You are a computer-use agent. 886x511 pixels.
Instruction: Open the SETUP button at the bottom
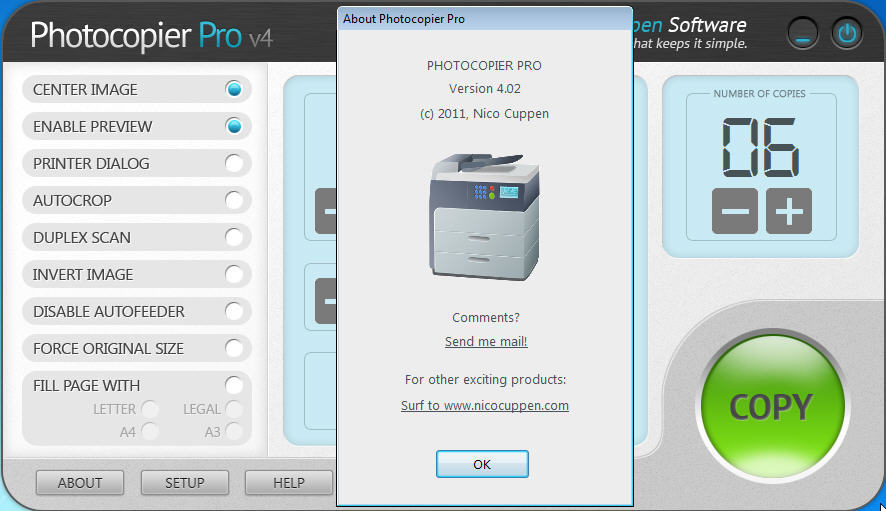[x=185, y=482]
